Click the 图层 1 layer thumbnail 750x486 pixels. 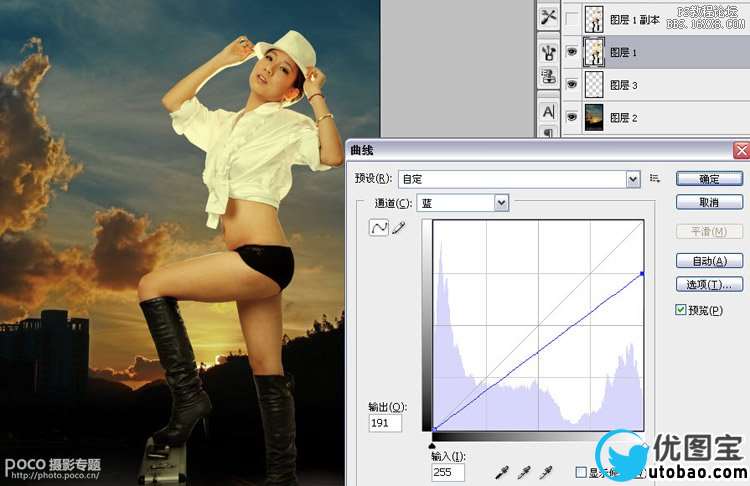[594, 52]
